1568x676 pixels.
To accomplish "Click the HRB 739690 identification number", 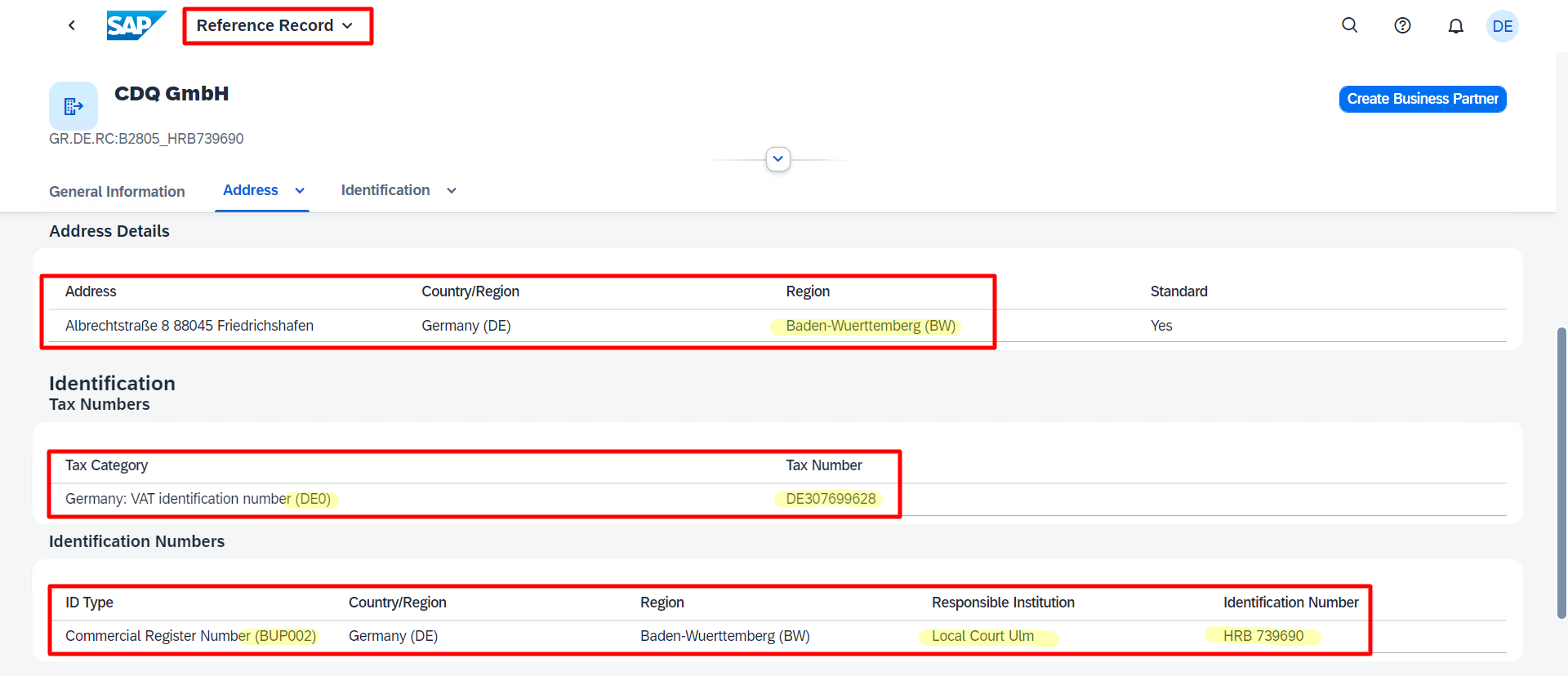I will (x=1263, y=636).
